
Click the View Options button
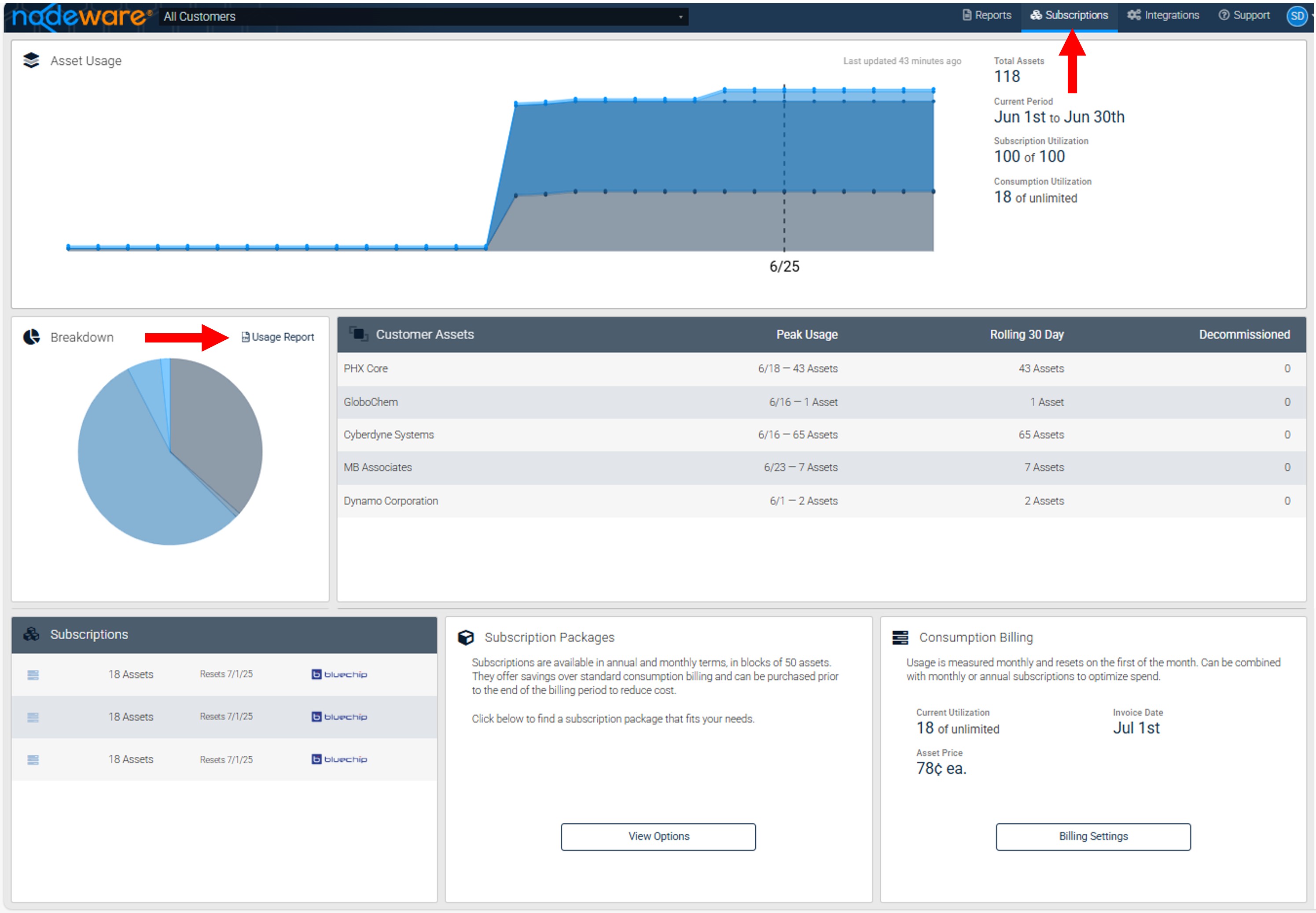tap(658, 836)
